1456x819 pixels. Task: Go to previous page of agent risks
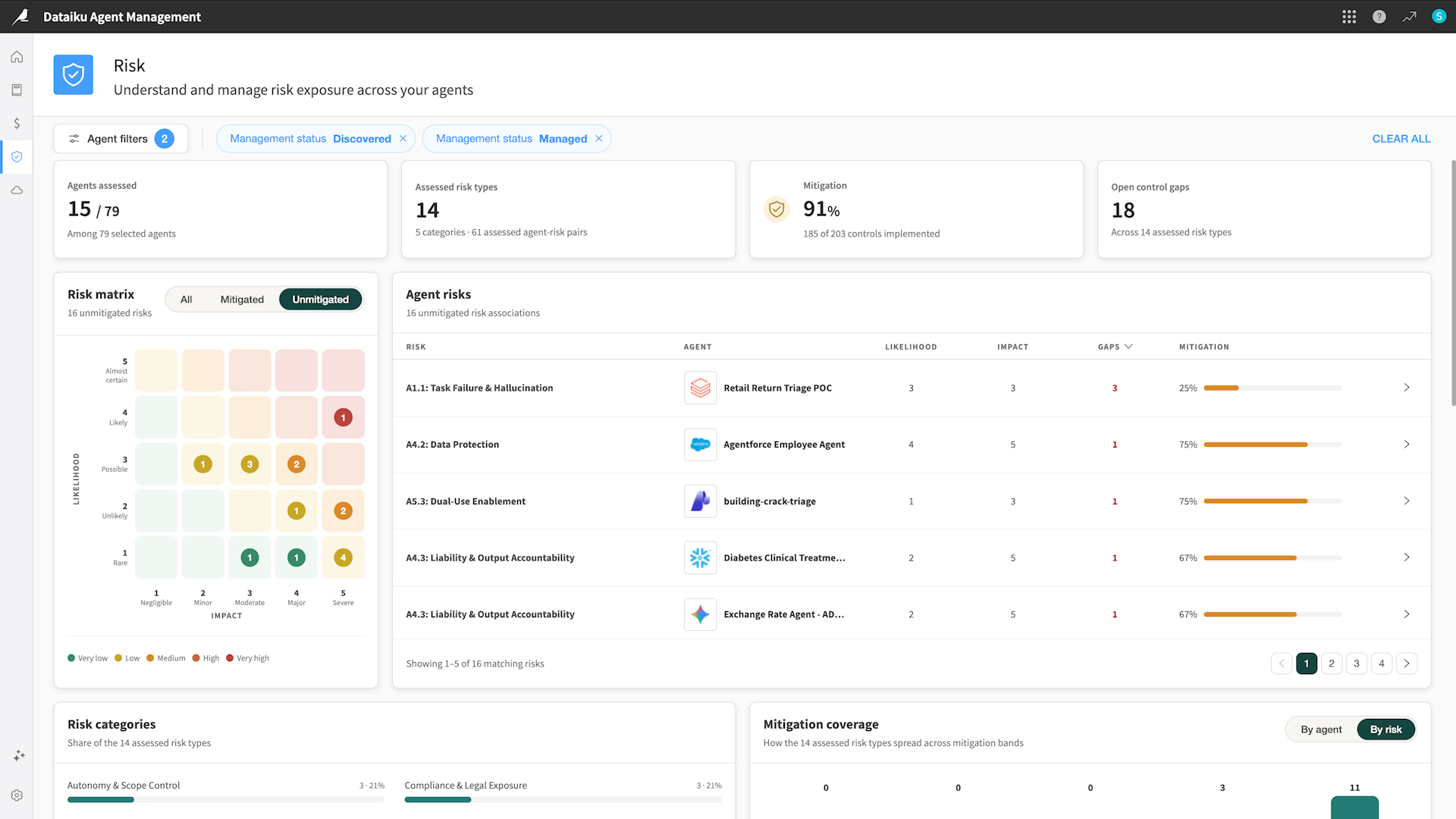click(1282, 664)
